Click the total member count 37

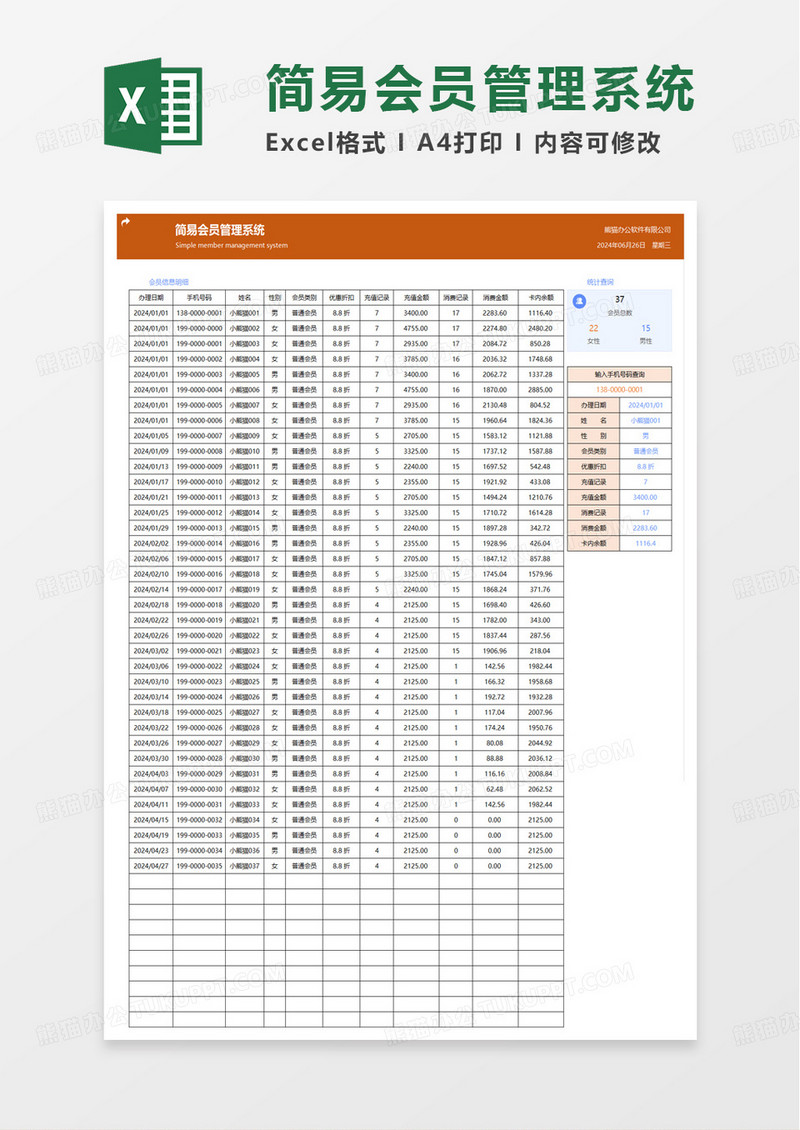click(x=620, y=300)
